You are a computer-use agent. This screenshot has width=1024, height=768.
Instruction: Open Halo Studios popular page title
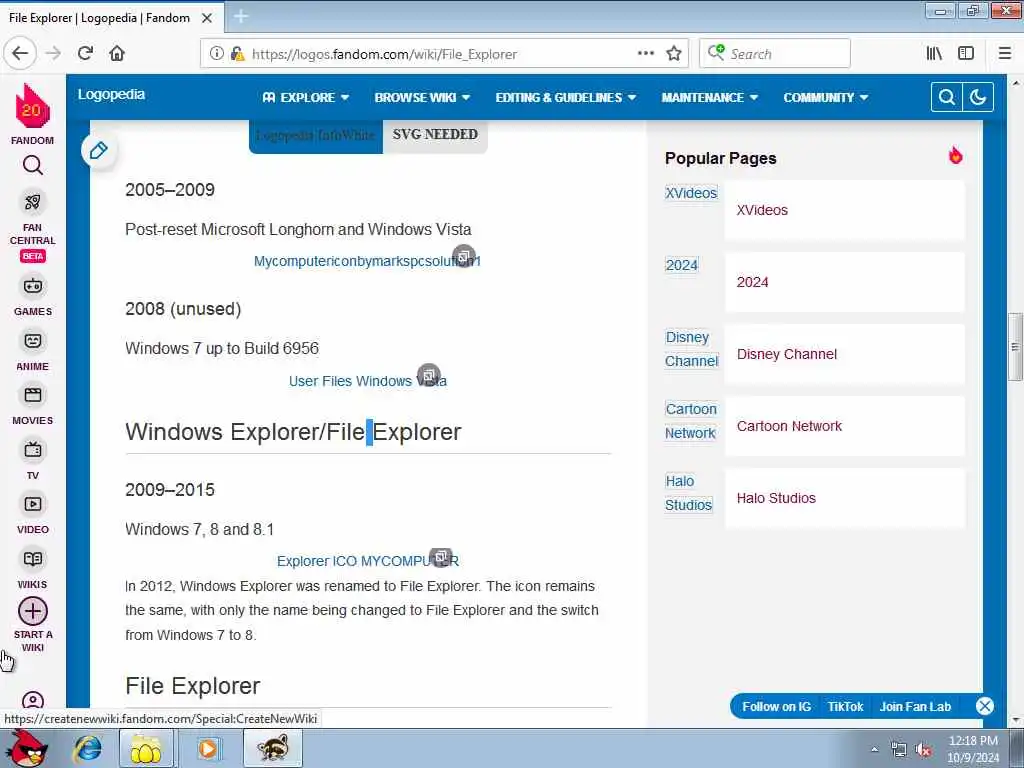click(776, 498)
